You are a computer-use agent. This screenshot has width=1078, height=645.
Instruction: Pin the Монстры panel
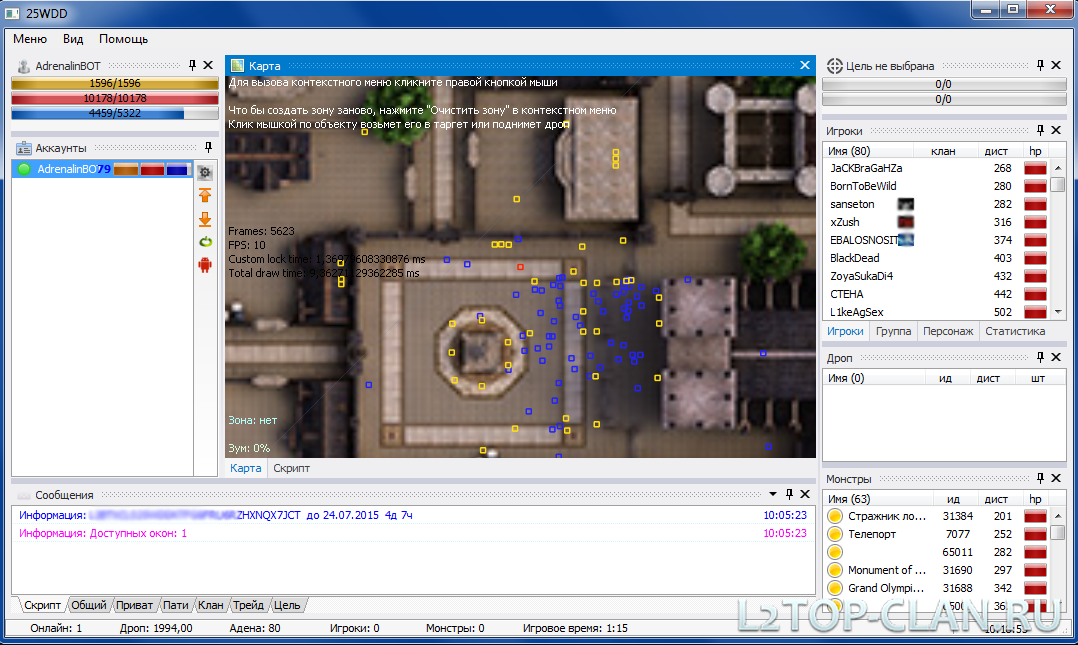[1040, 478]
